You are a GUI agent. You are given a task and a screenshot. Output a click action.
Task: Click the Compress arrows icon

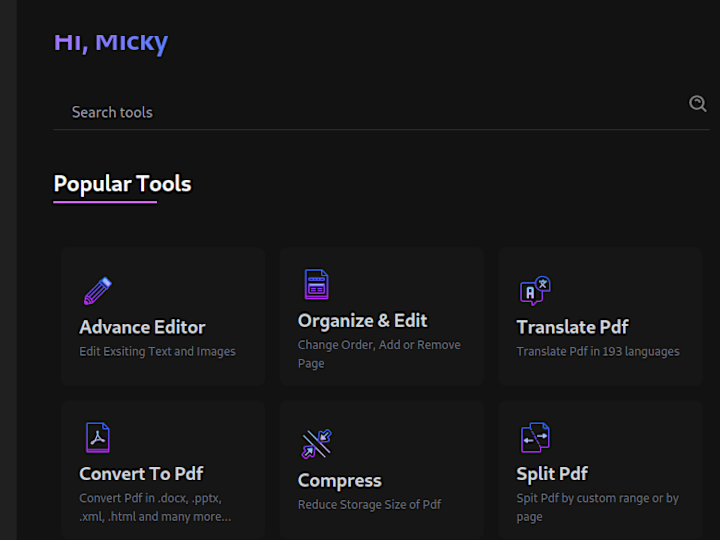(x=316, y=444)
